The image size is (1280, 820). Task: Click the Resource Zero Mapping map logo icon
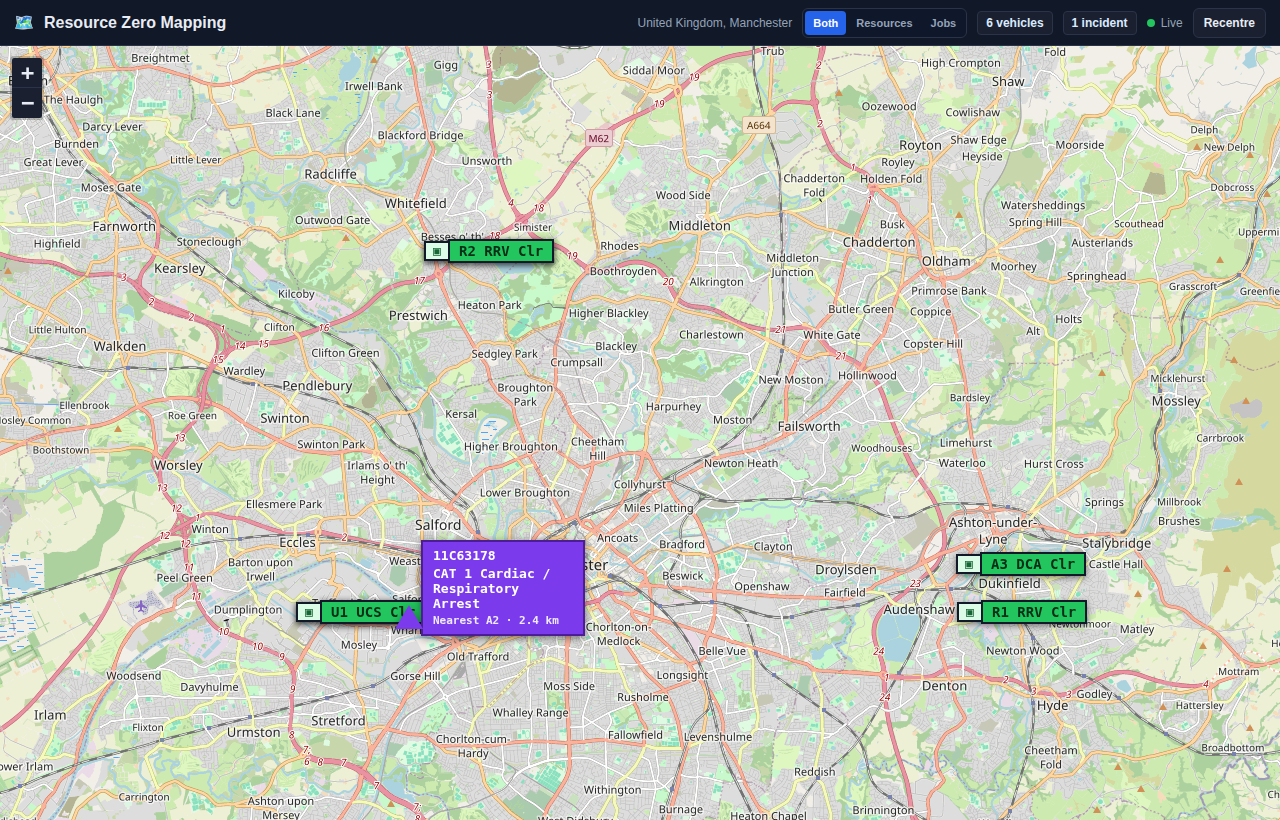pos(24,22)
